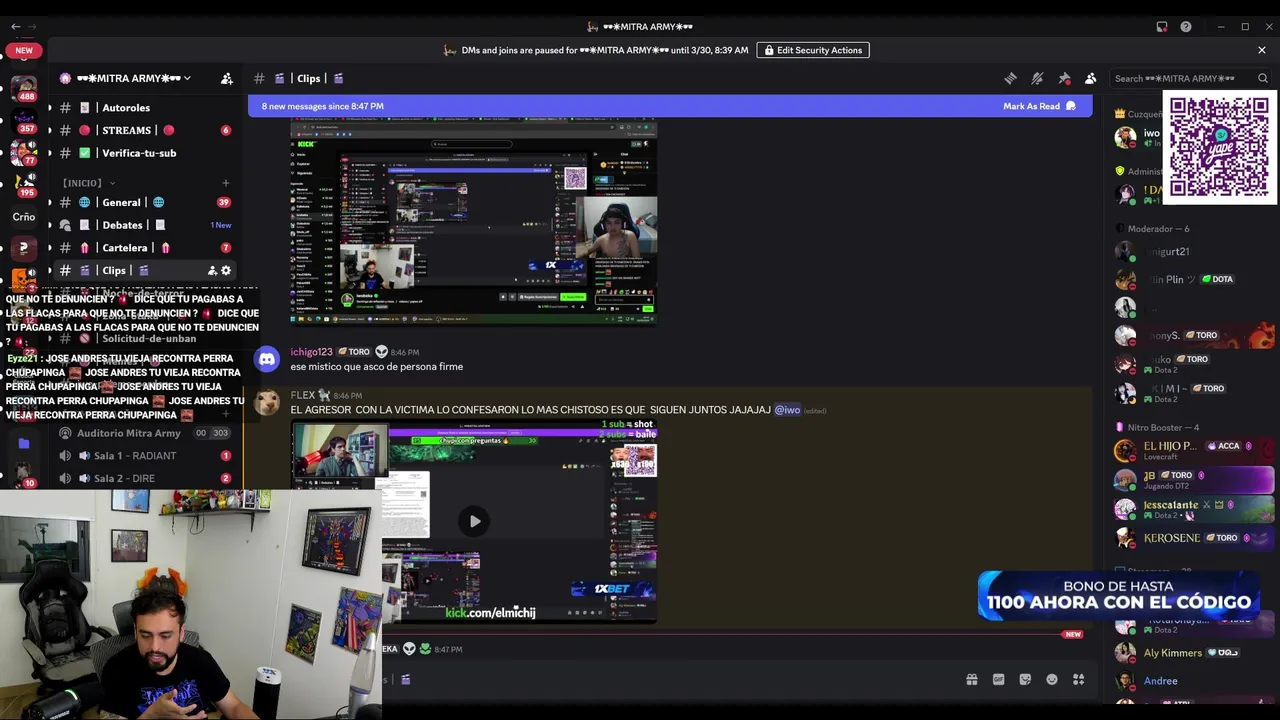Open the sticker picker
1280x720 pixels.
[1025, 680]
